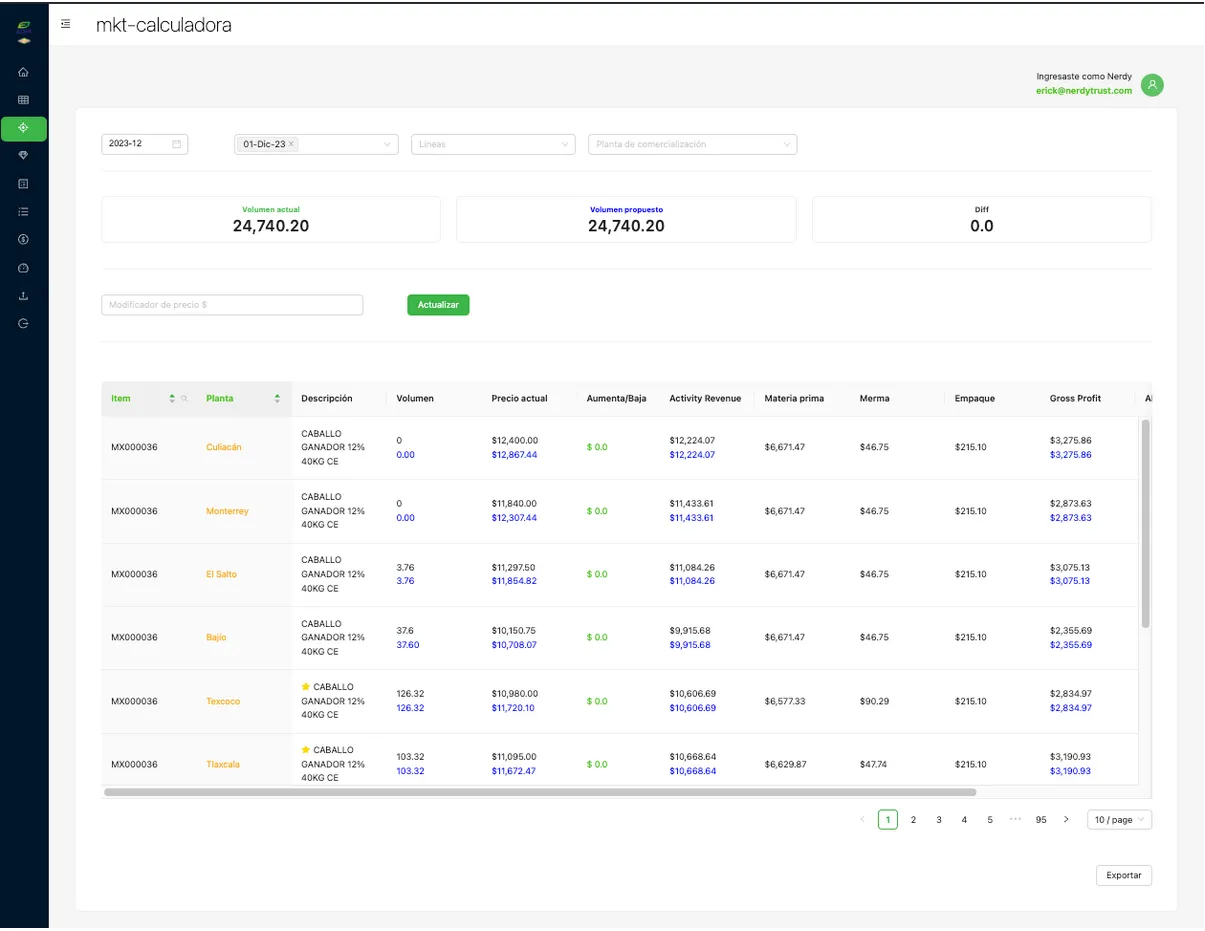Open the Líneas dropdown

pos(493,144)
